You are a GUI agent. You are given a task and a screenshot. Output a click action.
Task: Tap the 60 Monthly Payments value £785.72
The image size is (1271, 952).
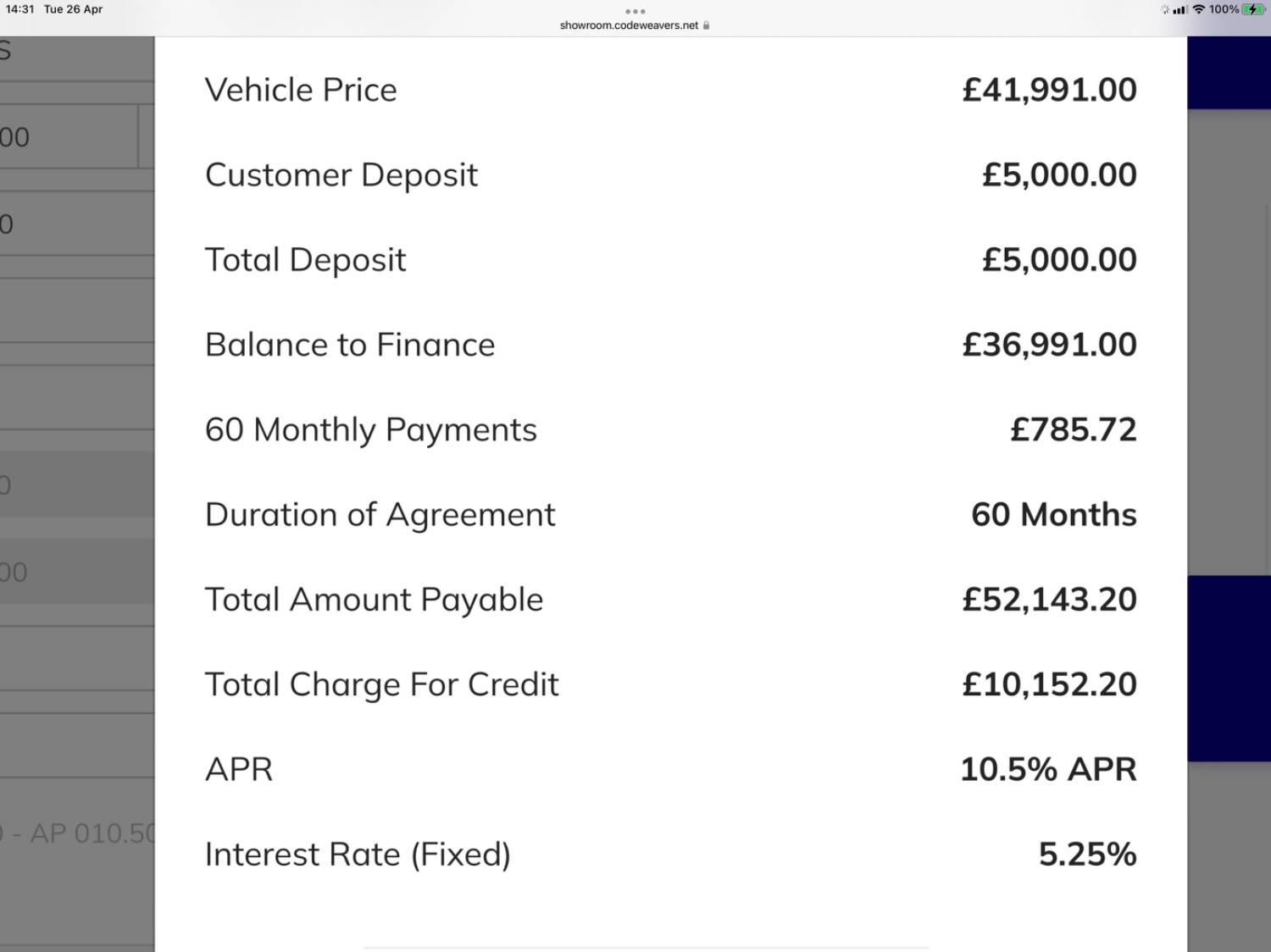(x=1073, y=429)
